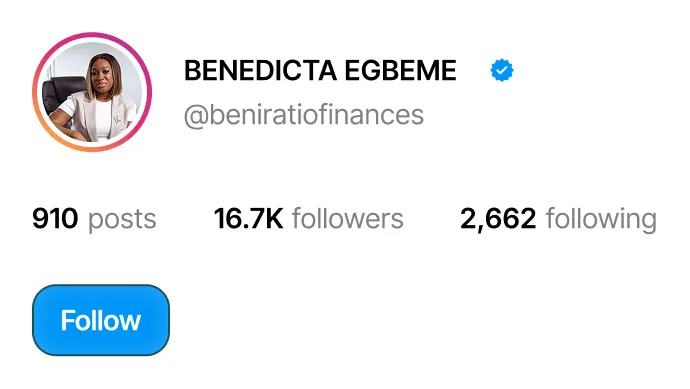This screenshot has height=389, width=690.
Task: Click the number 910
Action: [55, 219]
